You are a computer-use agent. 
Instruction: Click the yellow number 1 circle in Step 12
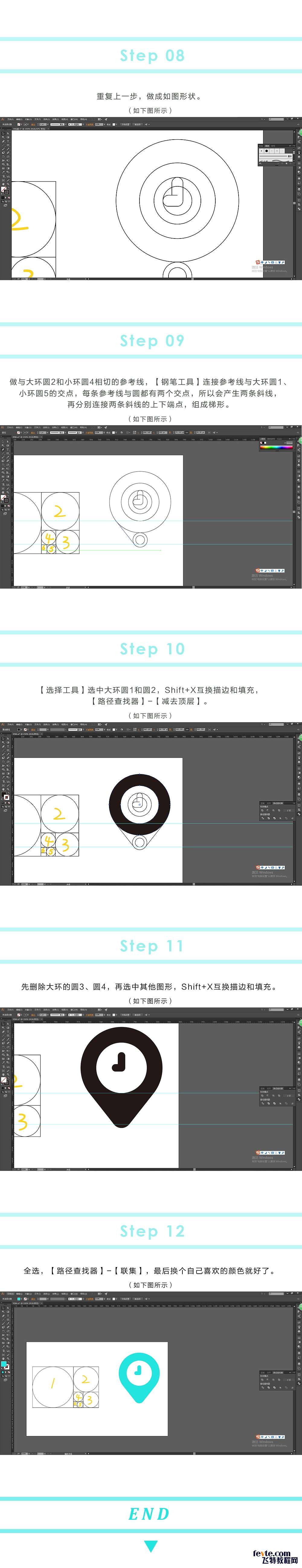[x=53, y=1386]
